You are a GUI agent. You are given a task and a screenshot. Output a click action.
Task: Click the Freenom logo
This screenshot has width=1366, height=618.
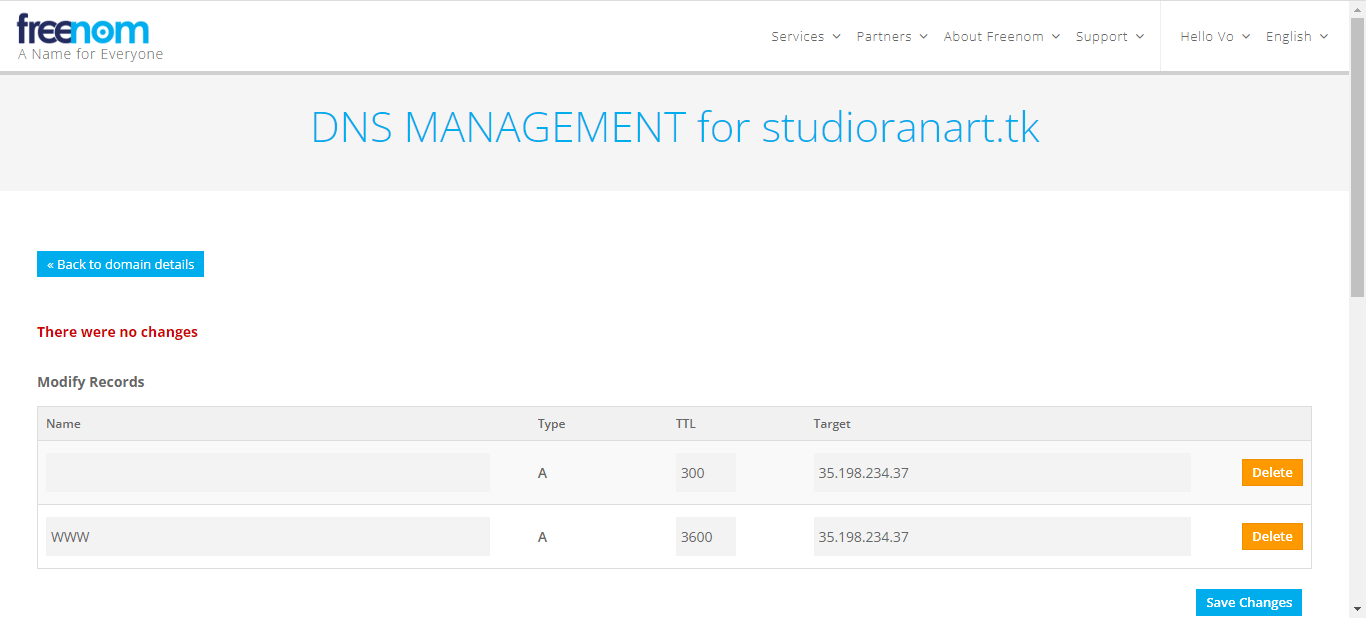click(x=83, y=30)
